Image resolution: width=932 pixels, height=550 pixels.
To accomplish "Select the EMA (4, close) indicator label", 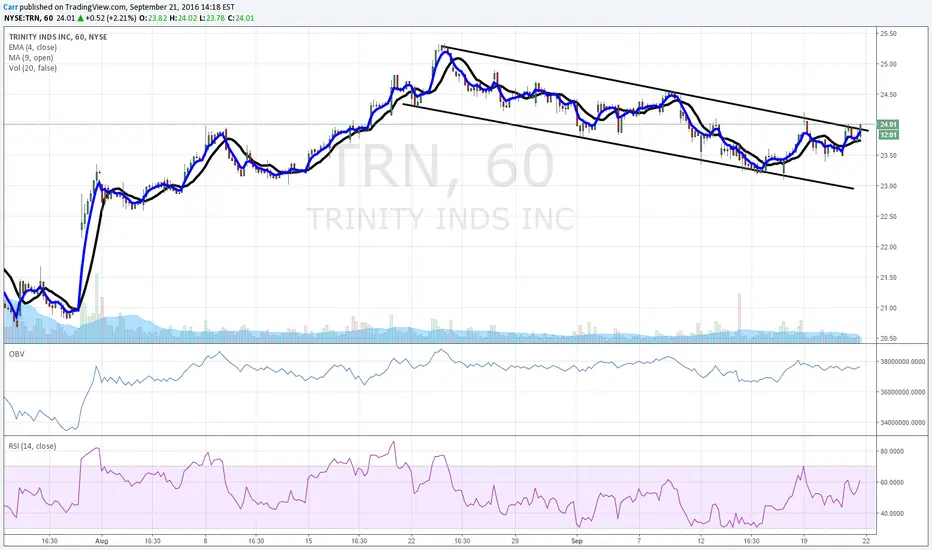I will click(x=33, y=48).
